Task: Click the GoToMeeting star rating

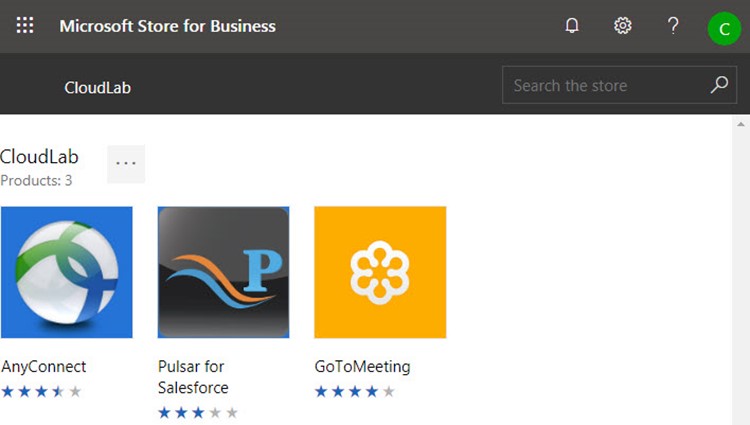Action: coord(355,391)
